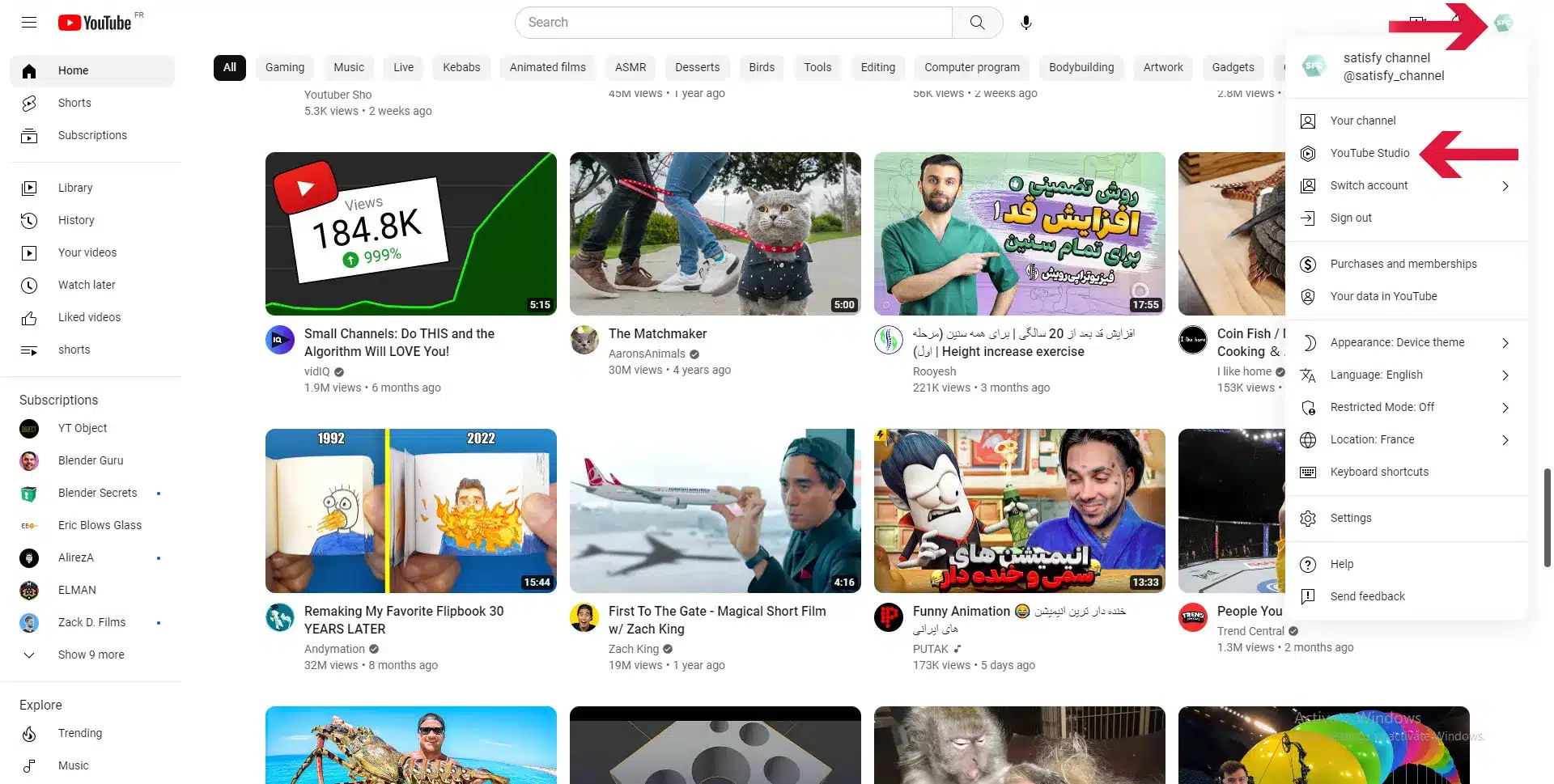The width and height of the screenshot is (1554, 784).
Task: Start a voice search with the microphone icon
Action: tap(1025, 22)
